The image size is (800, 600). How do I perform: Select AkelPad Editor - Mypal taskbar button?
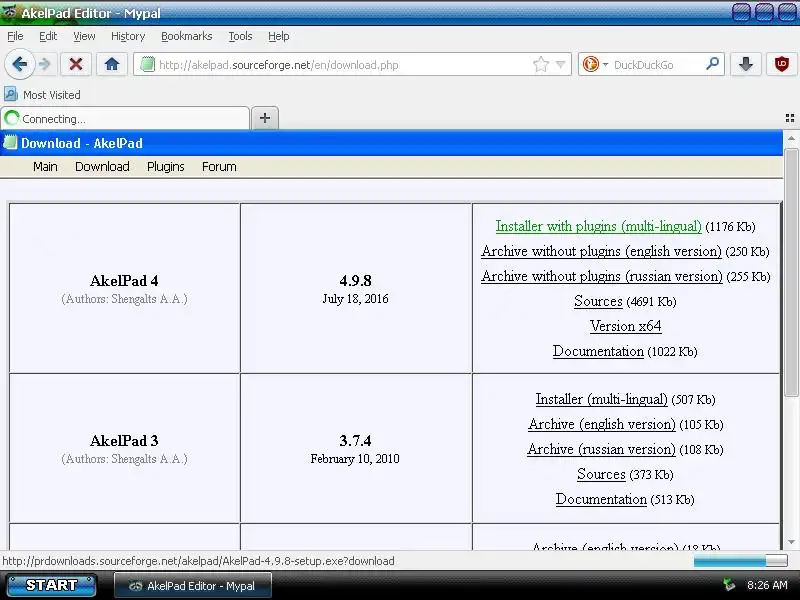point(192,586)
